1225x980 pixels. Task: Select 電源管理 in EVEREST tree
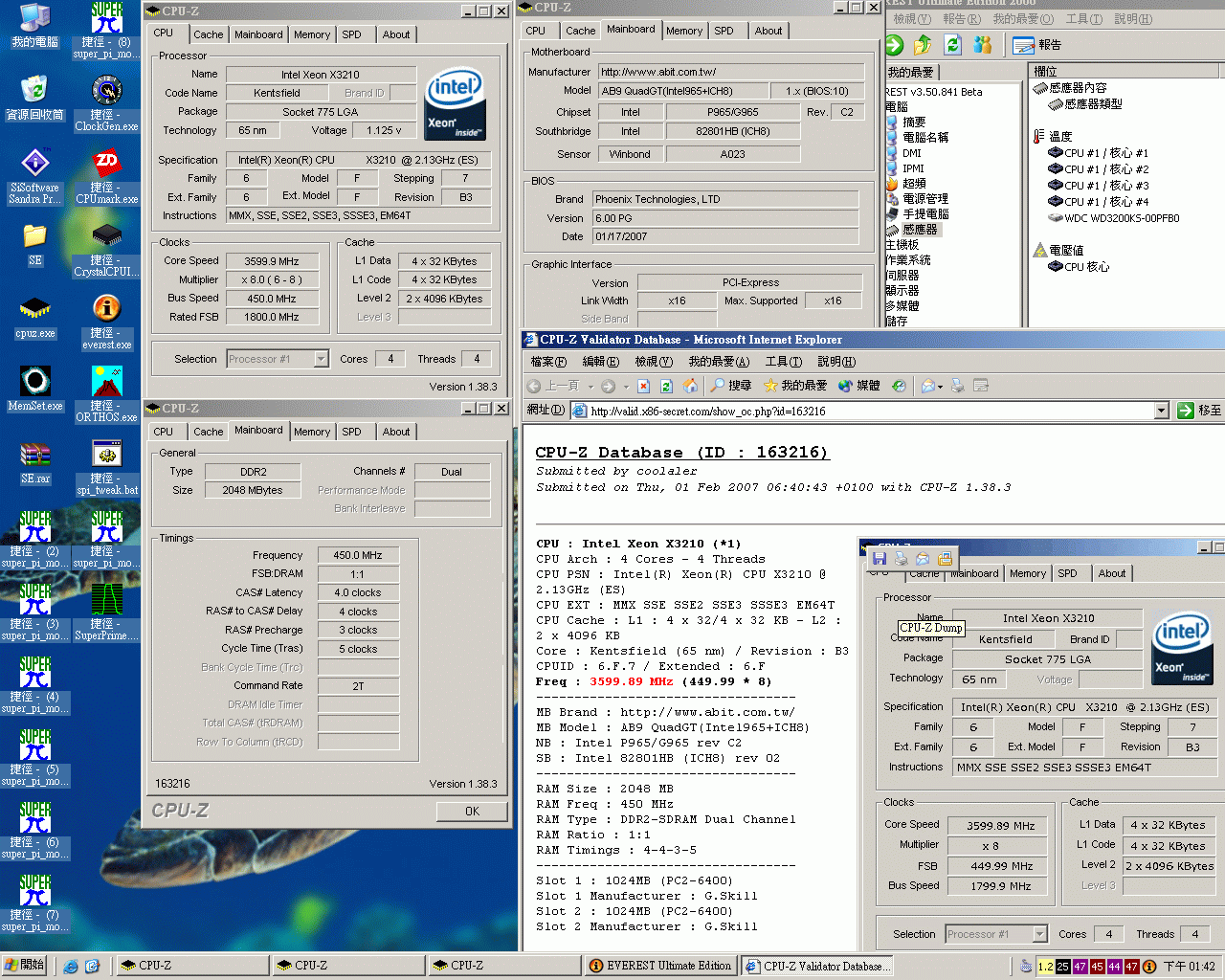[917, 199]
